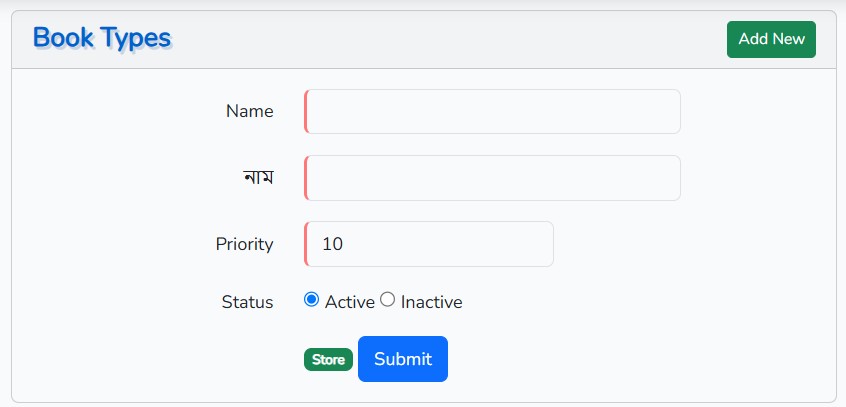Image resolution: width=846 pixels, height=407 pixels.
Task: Click the Priority field label
Action: click(244, 244)
